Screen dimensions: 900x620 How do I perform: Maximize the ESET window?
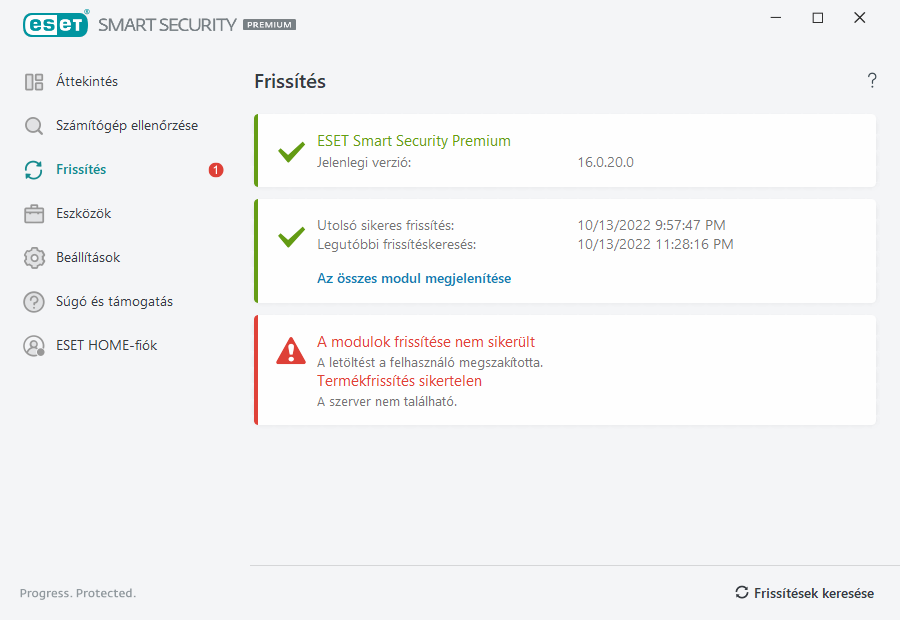818,18
